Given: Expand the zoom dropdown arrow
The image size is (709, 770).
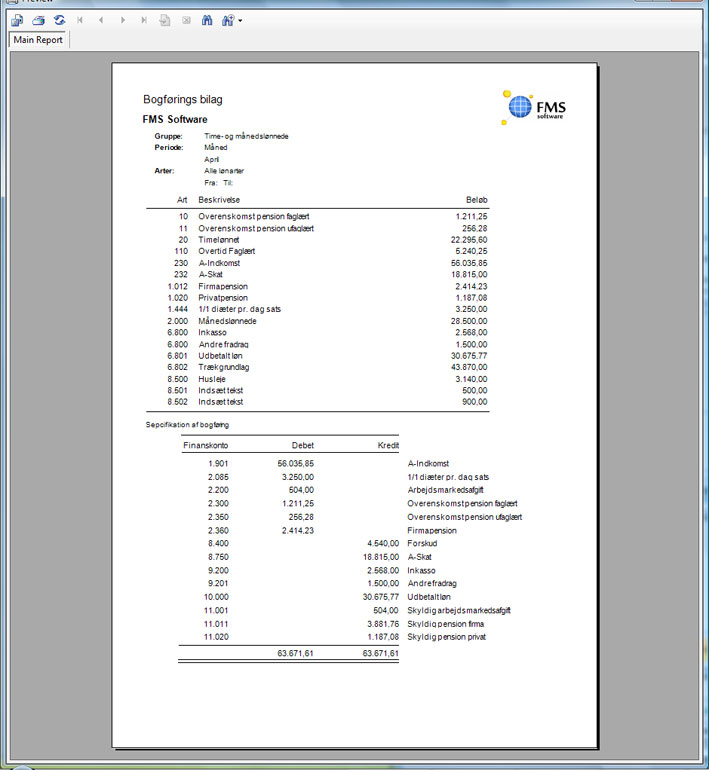Looking at the screenshot, I should point(240,21).
